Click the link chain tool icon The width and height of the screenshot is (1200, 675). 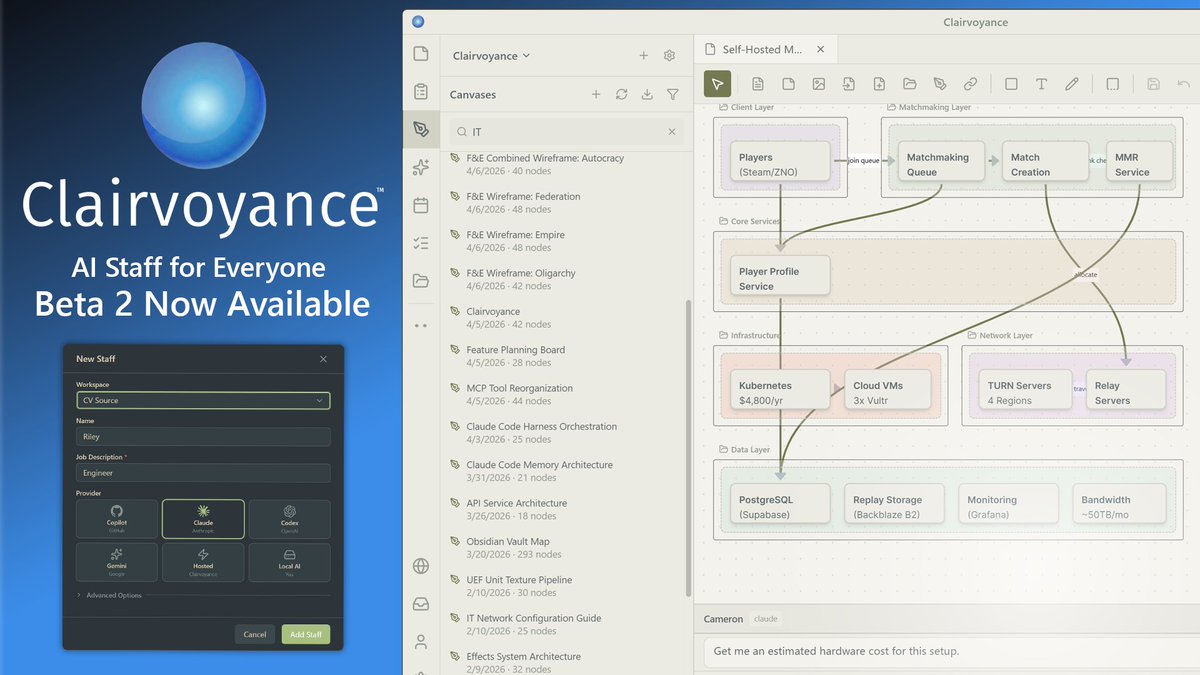pos(970,84)
